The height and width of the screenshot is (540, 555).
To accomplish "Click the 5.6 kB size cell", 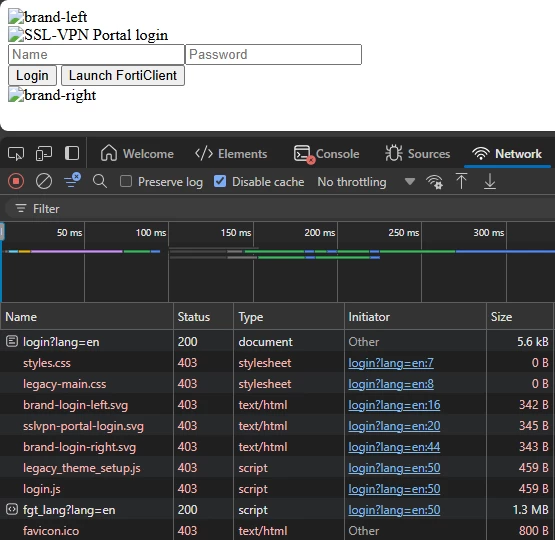I will click(x=533, y=342).
